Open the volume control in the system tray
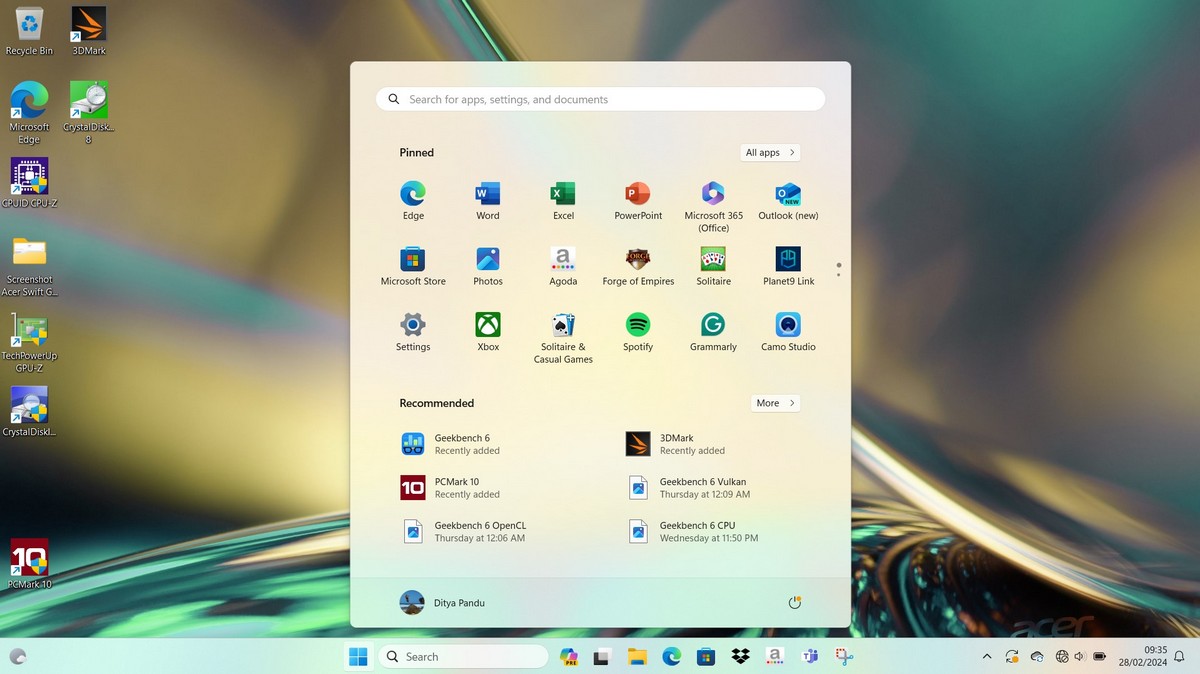This screenshot has width=1200, height=674. pyautogui.click(x=1080, y=657)
